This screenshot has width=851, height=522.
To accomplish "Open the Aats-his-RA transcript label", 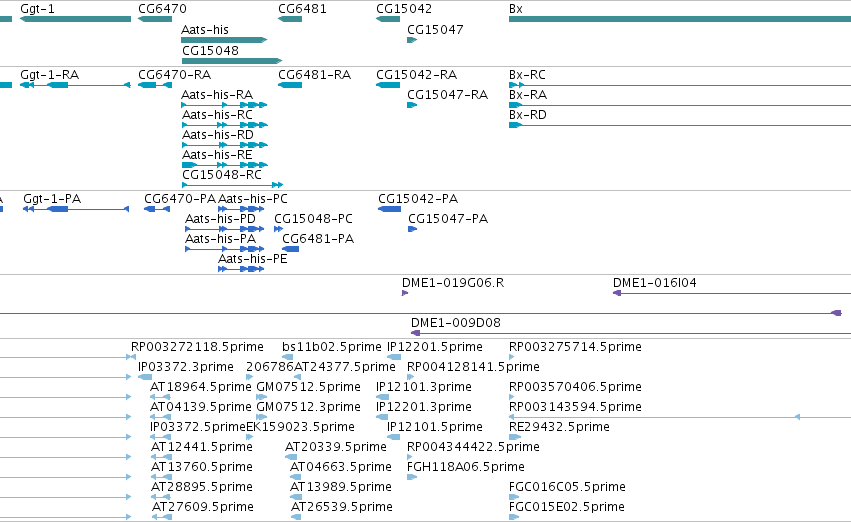I will pyautogui.click(x=217, y=94).
